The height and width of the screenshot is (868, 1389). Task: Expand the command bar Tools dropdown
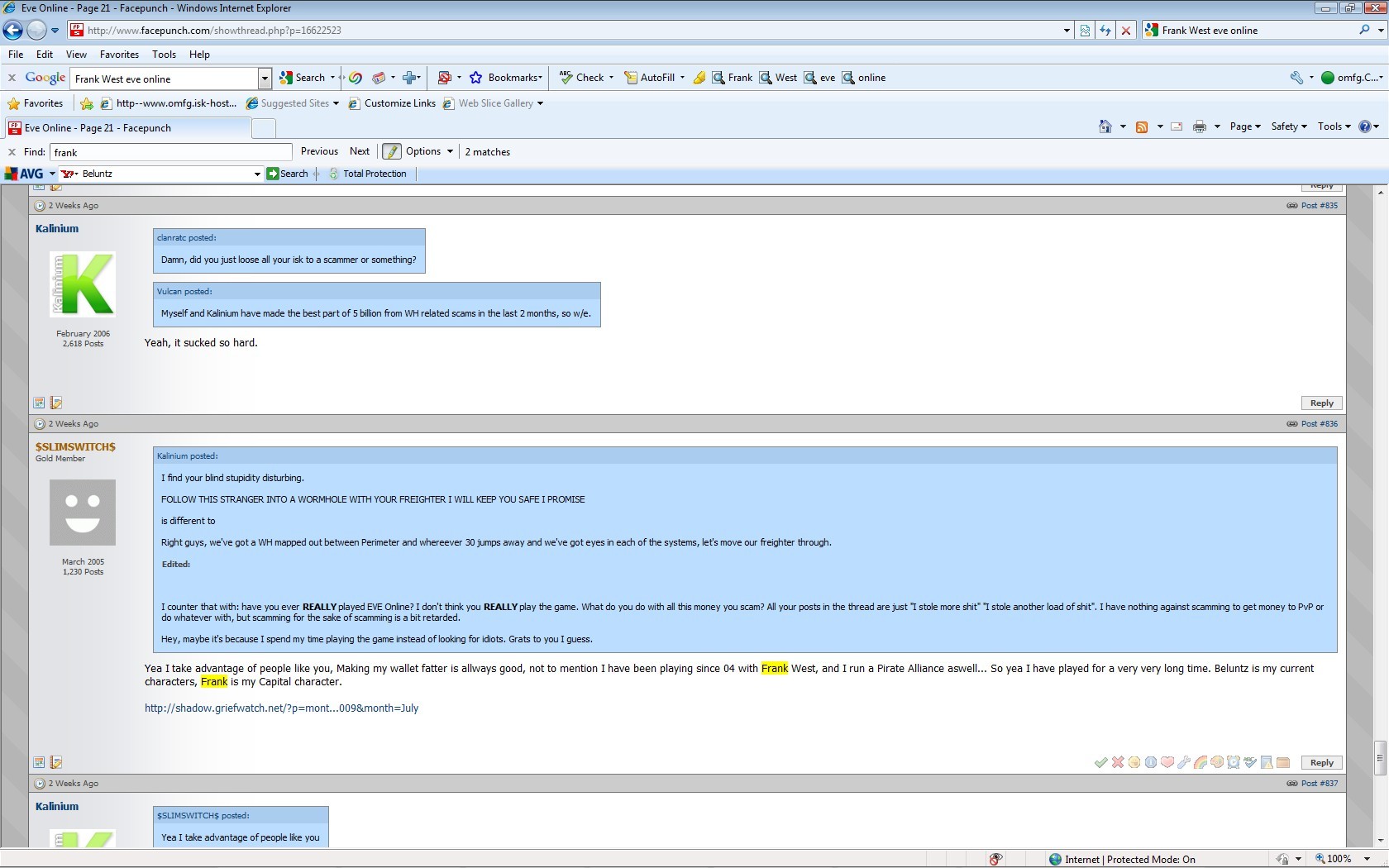(x=1334, y=126)
